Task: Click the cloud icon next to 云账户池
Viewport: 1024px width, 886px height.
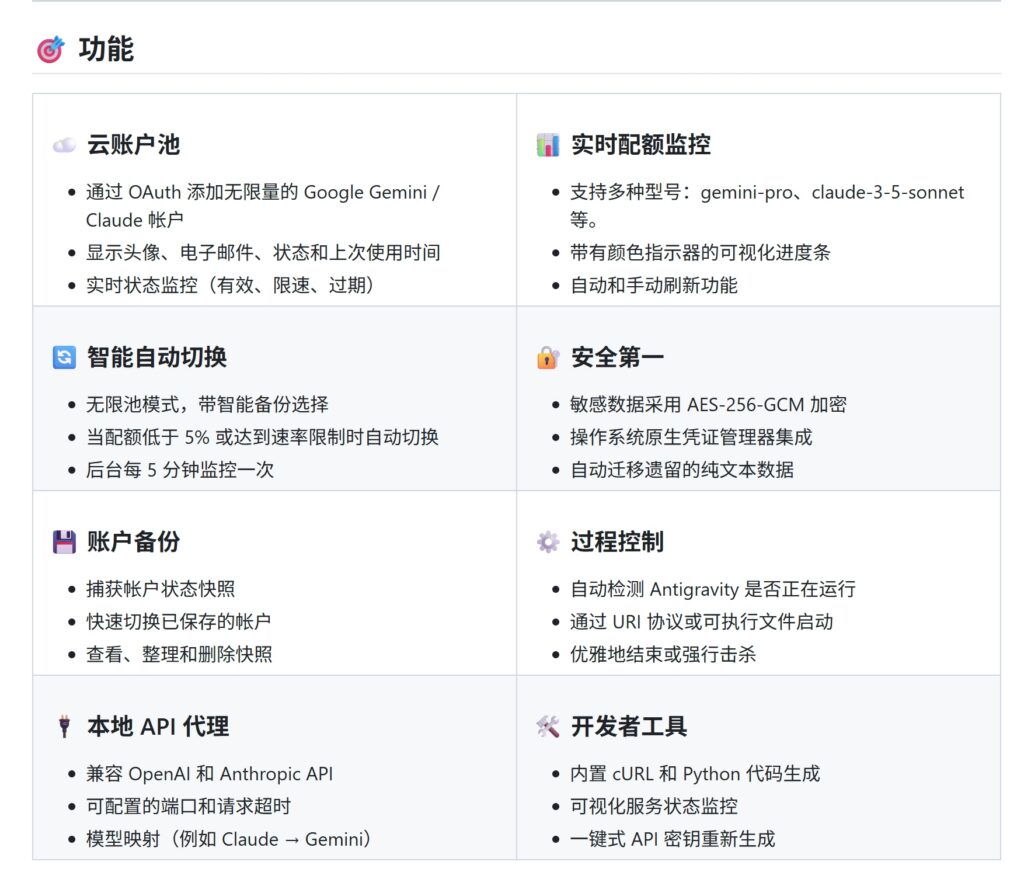Action: click(x=64, y=145)
